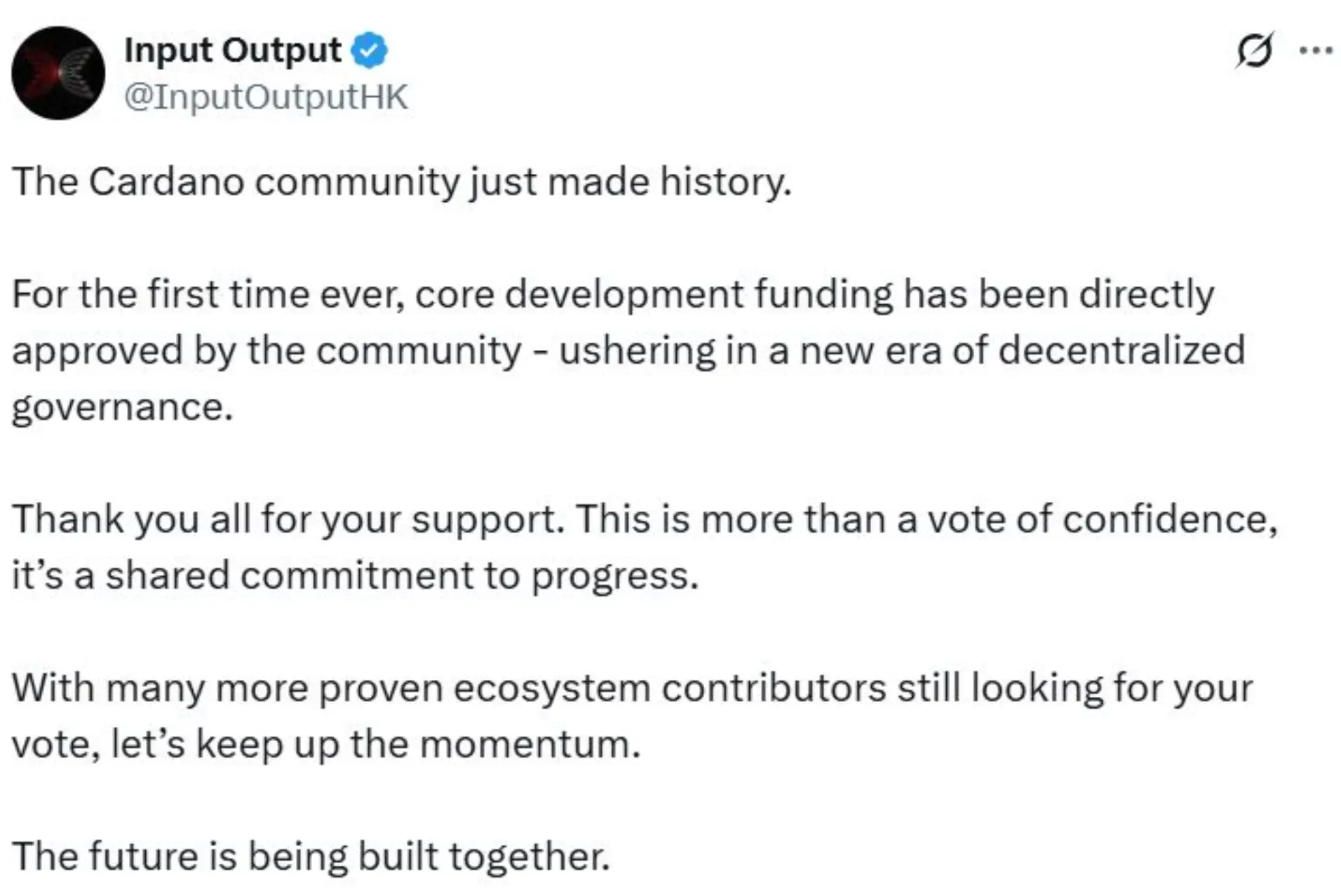Click the blue verified checkmark badge
The image size is (1341, 896).
tap(369, 50)
